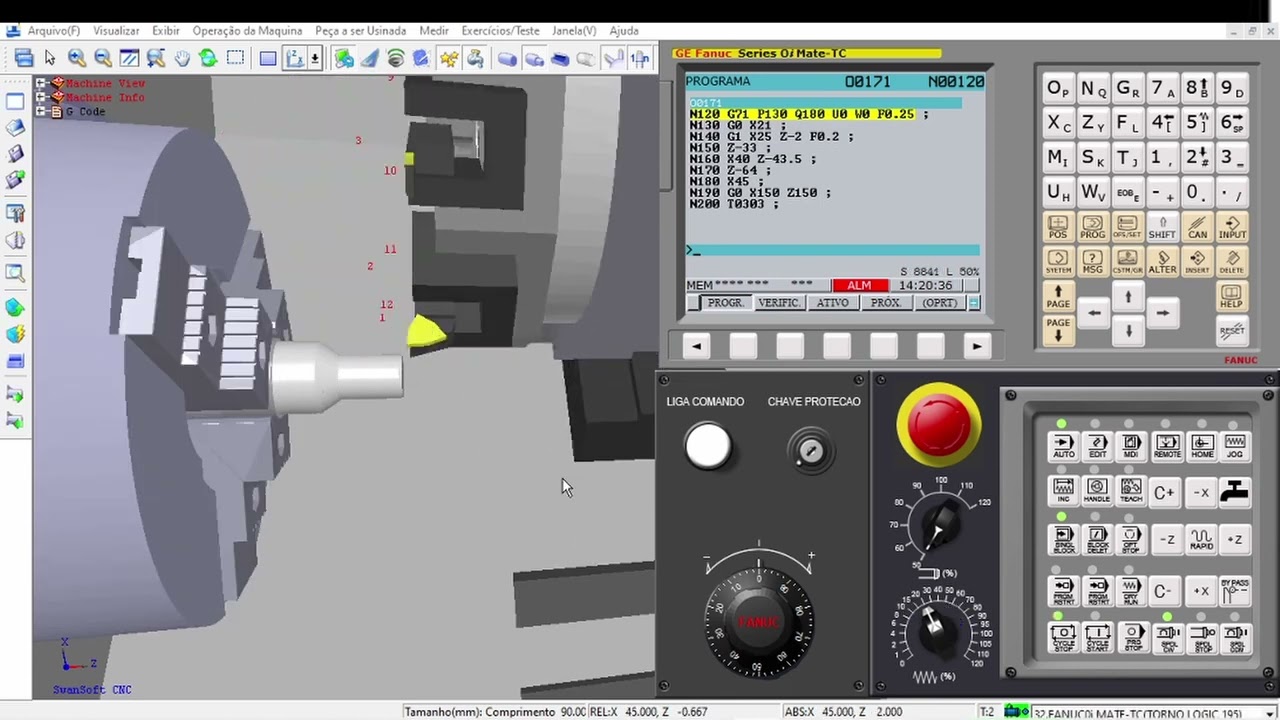Open the download arrow dropdown in toolbar
1280x720 pixels.
(315, 59)
